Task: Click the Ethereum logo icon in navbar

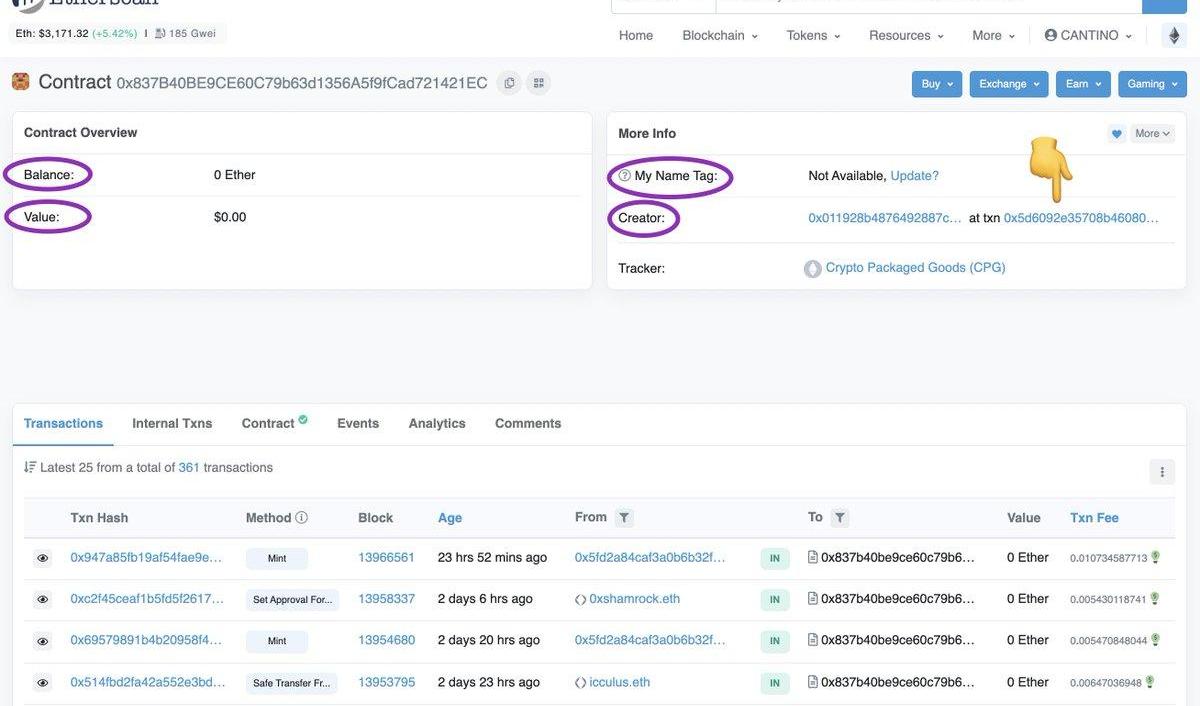Action: [1174, 35]
